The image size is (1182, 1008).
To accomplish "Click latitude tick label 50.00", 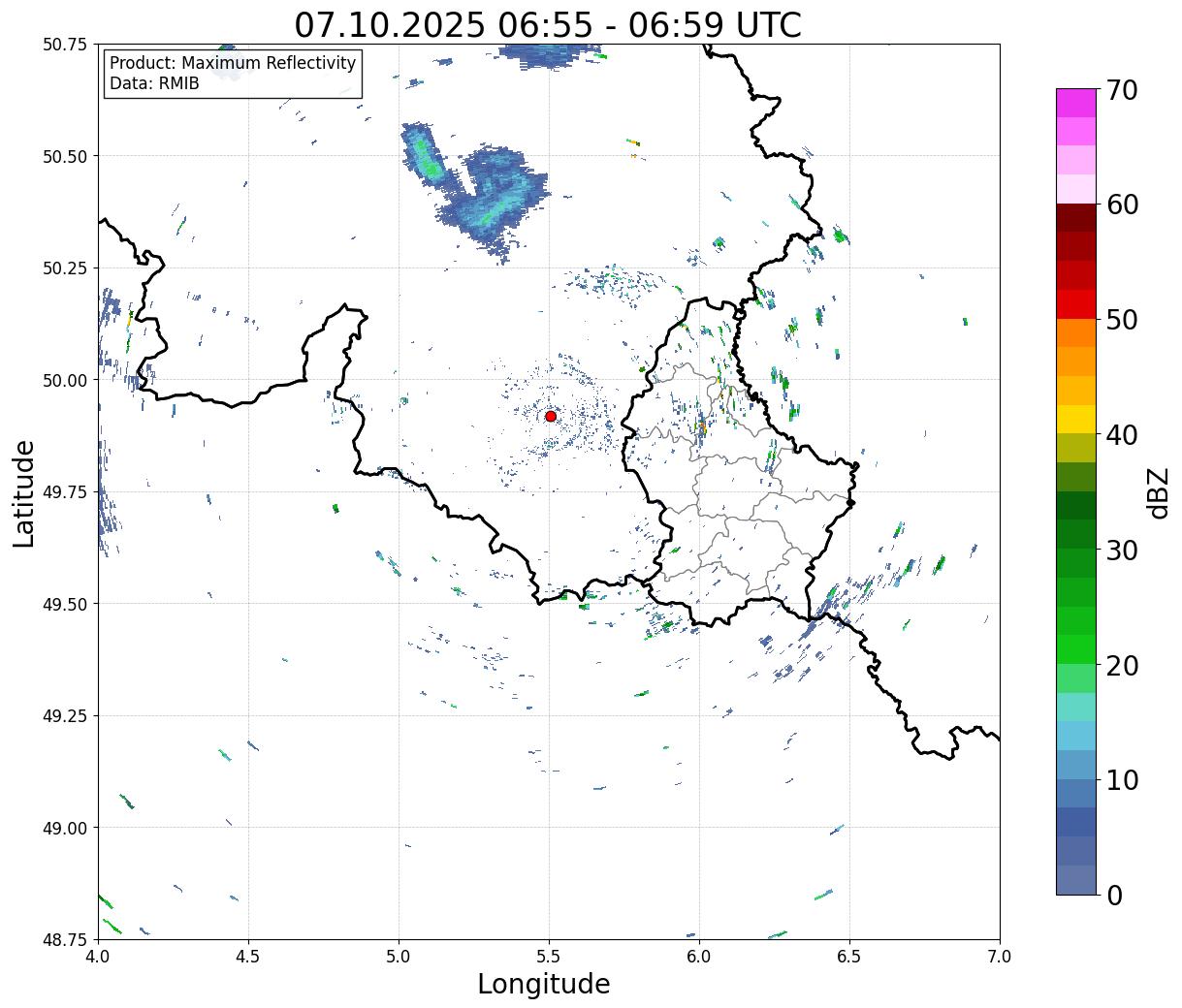I will (x=65, y=380).
